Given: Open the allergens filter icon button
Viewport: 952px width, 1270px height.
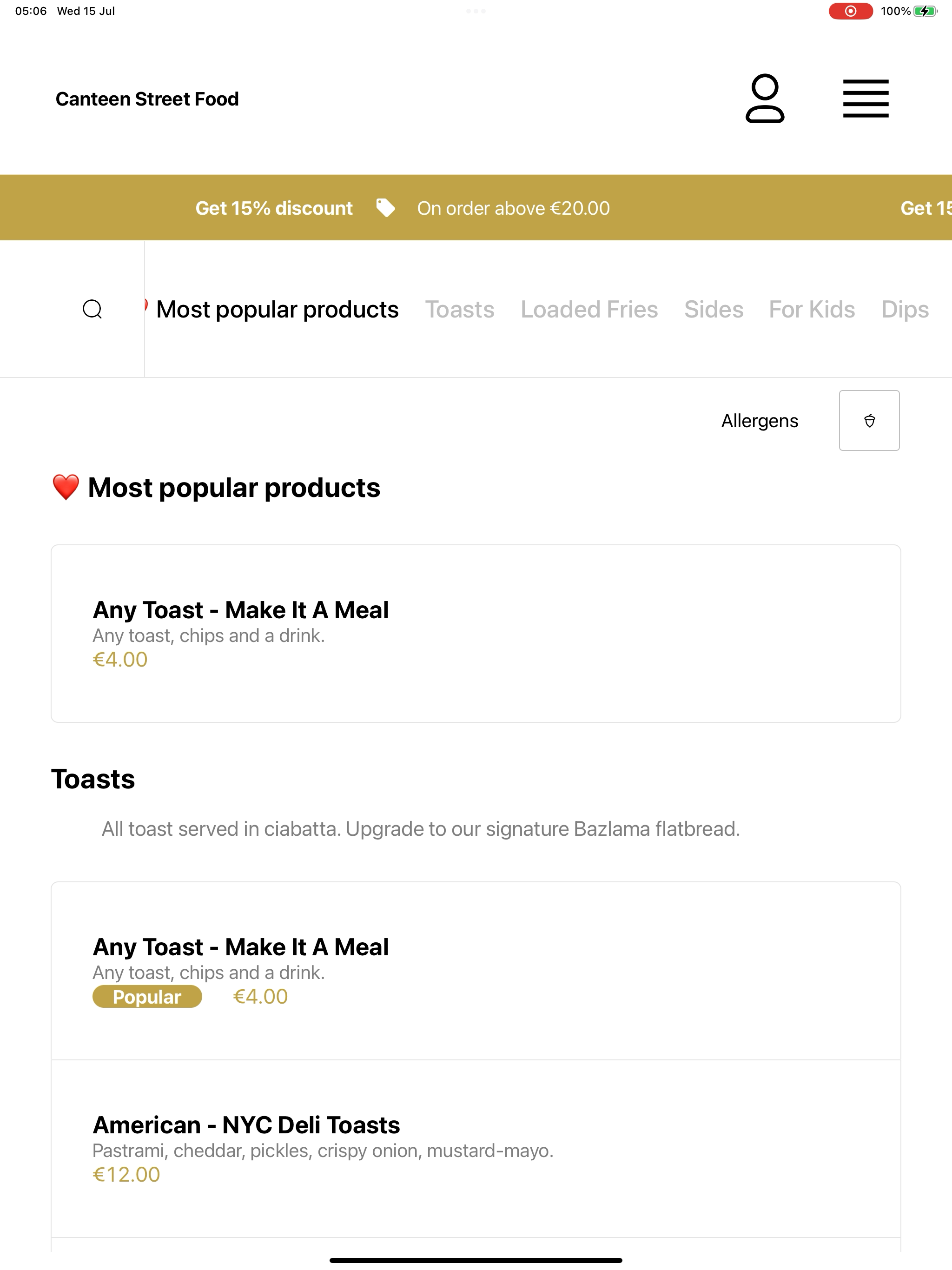Looking at the screenshot, I should pos(869,420).
